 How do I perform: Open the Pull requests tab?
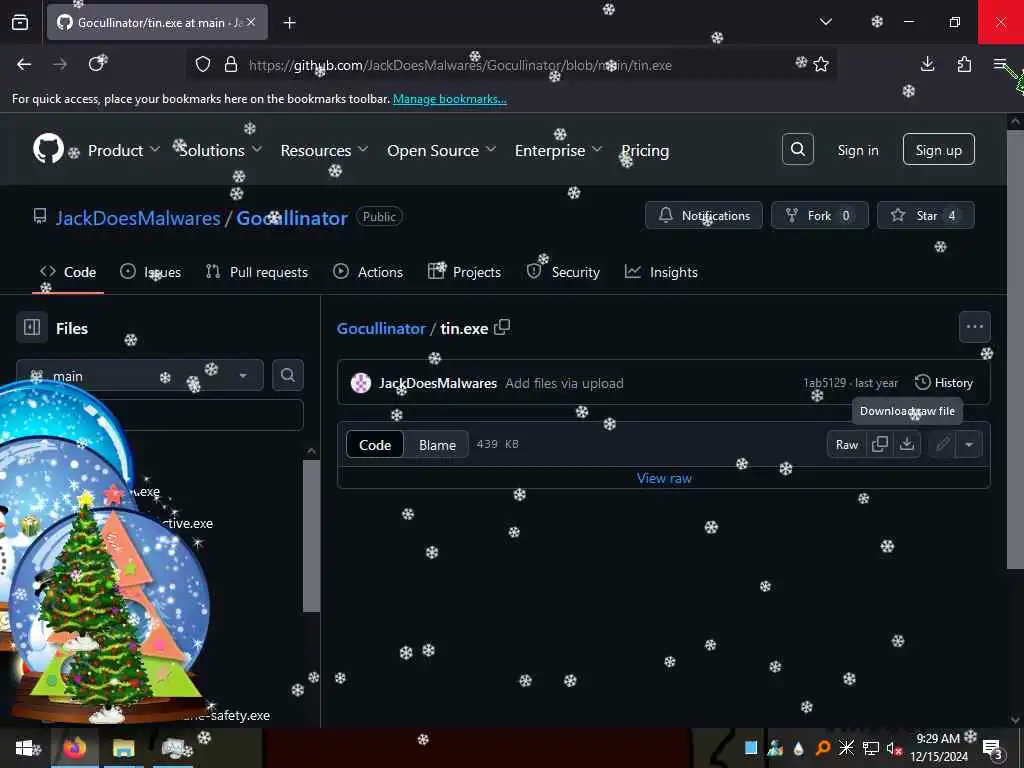tap(257, 272)
